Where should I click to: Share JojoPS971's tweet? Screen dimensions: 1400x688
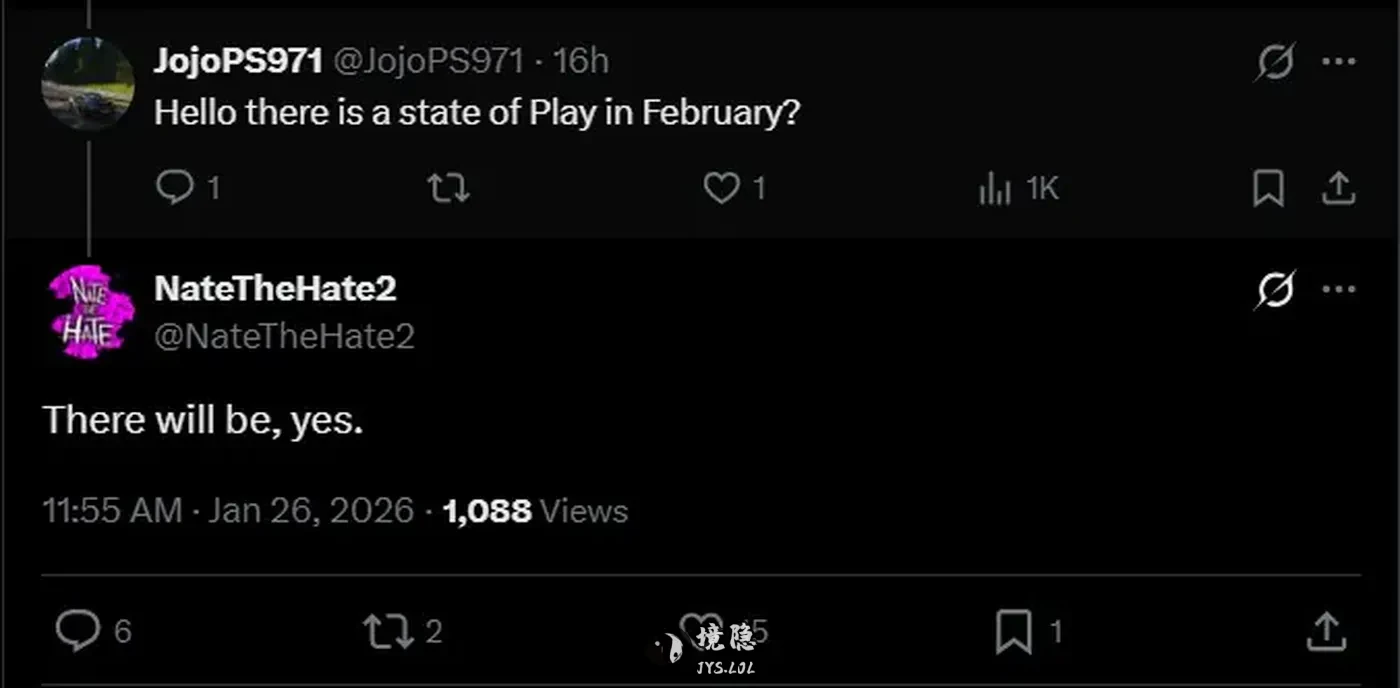point(1338,188)
